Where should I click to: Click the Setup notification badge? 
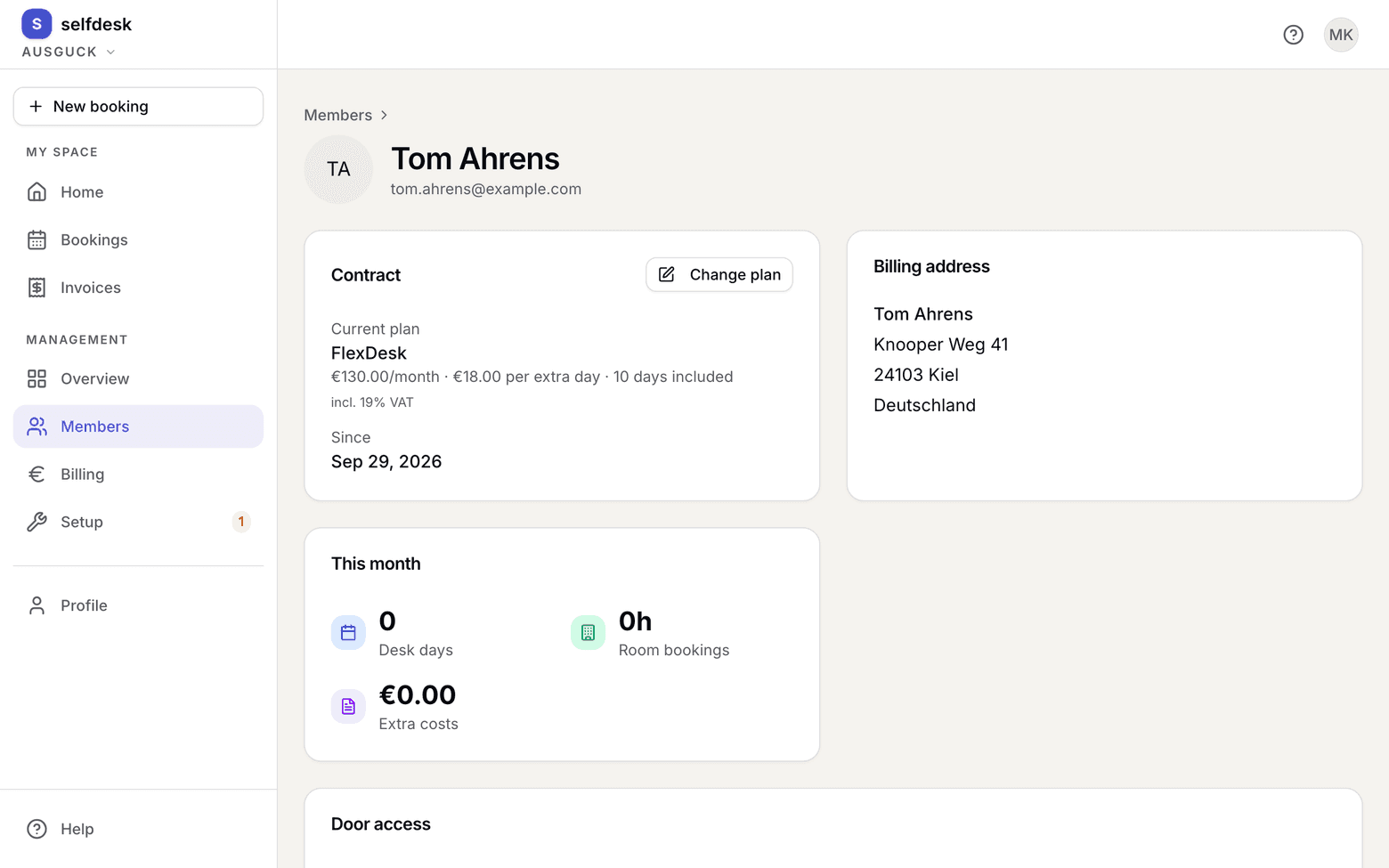(x=240, y=522)
